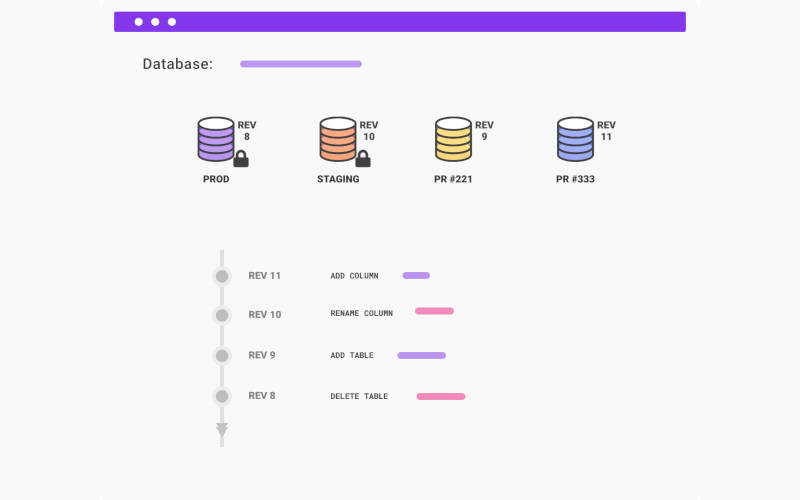
Task: Select the yellow PR #221 database icon
Action: (453, 139)
